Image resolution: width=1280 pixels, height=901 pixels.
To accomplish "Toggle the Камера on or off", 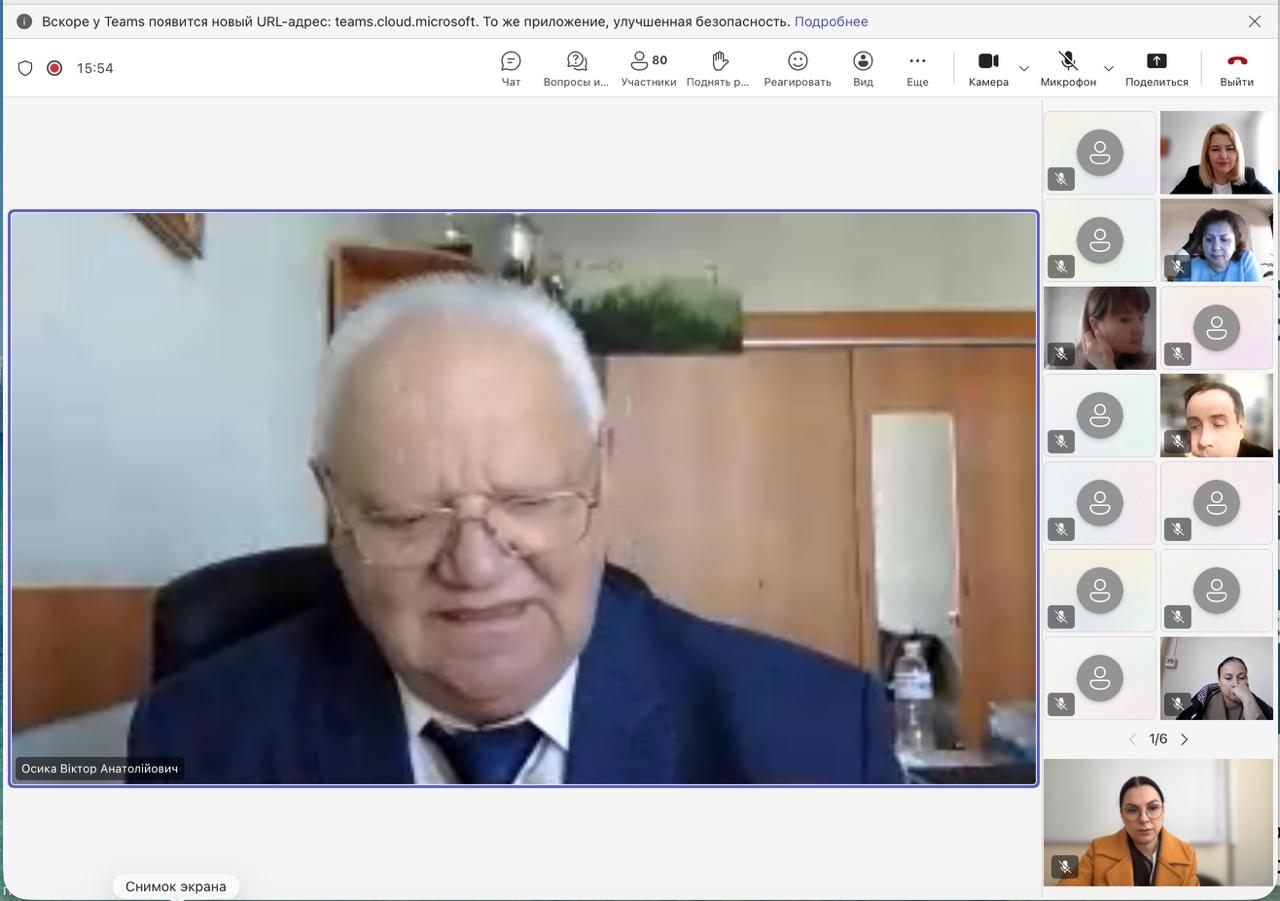I will [x=988, y=68].
